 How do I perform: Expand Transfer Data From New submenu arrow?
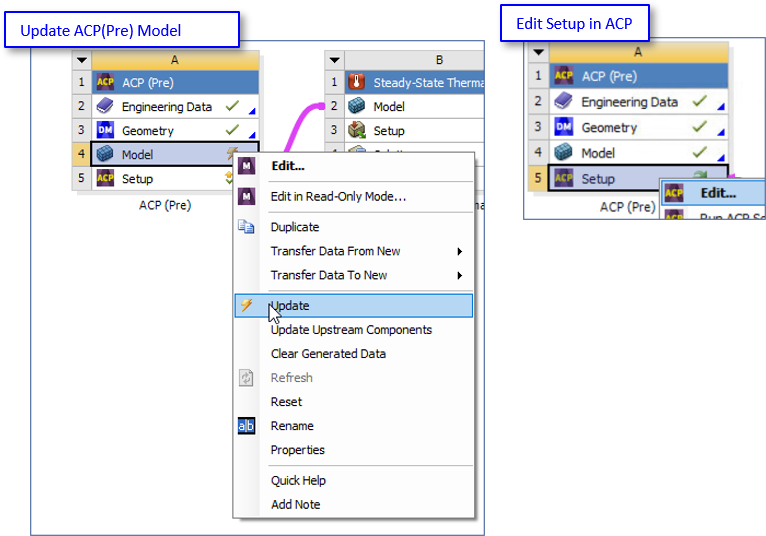(x=459, y=251)
